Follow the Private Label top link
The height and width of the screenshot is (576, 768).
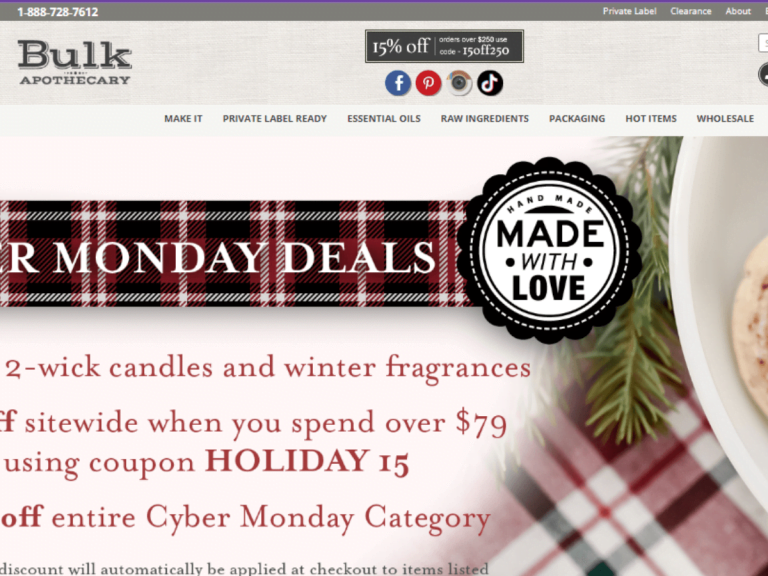coord(629,11)
